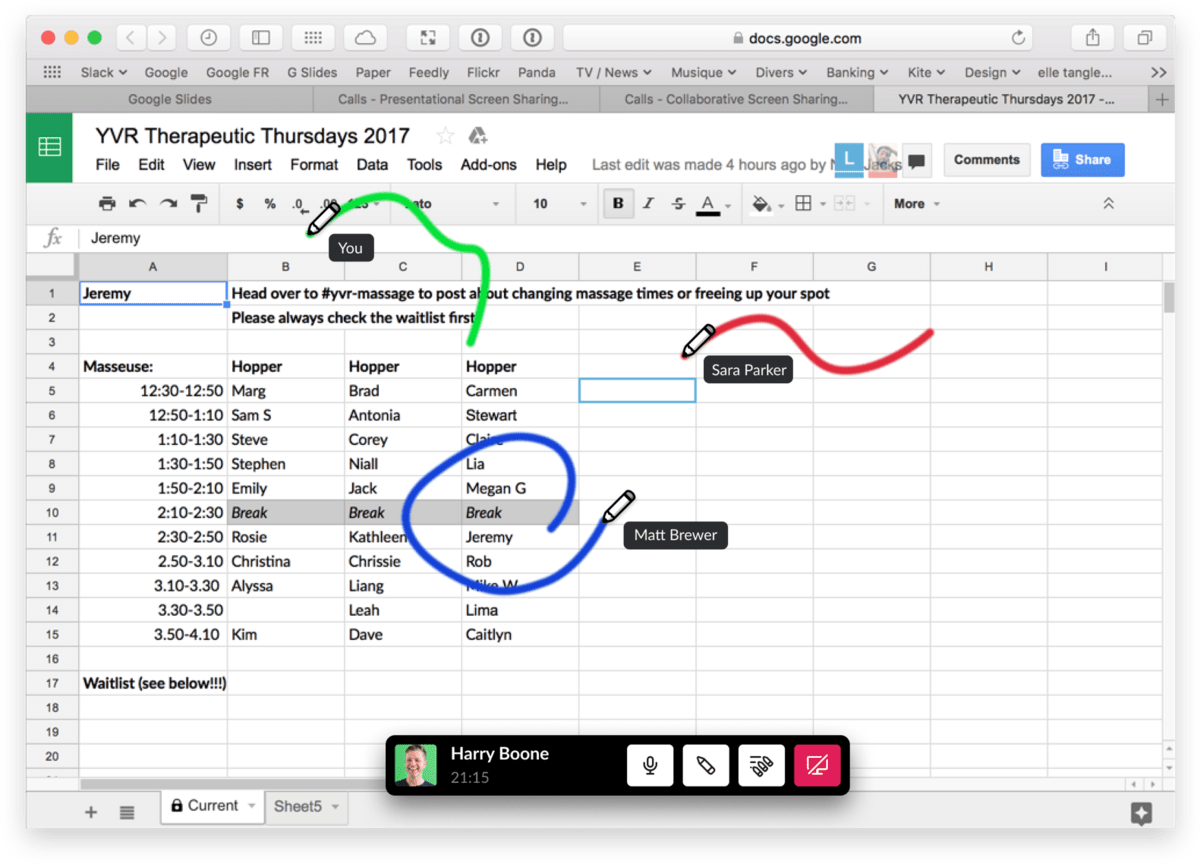
Task: Switch to the Sheet5 tab
Action: [297, 806]
